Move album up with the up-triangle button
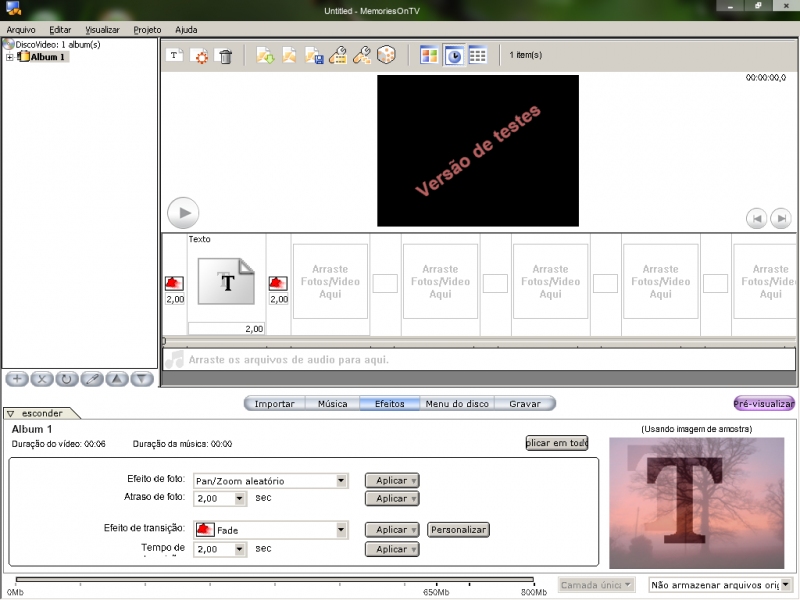 [117, 379]
